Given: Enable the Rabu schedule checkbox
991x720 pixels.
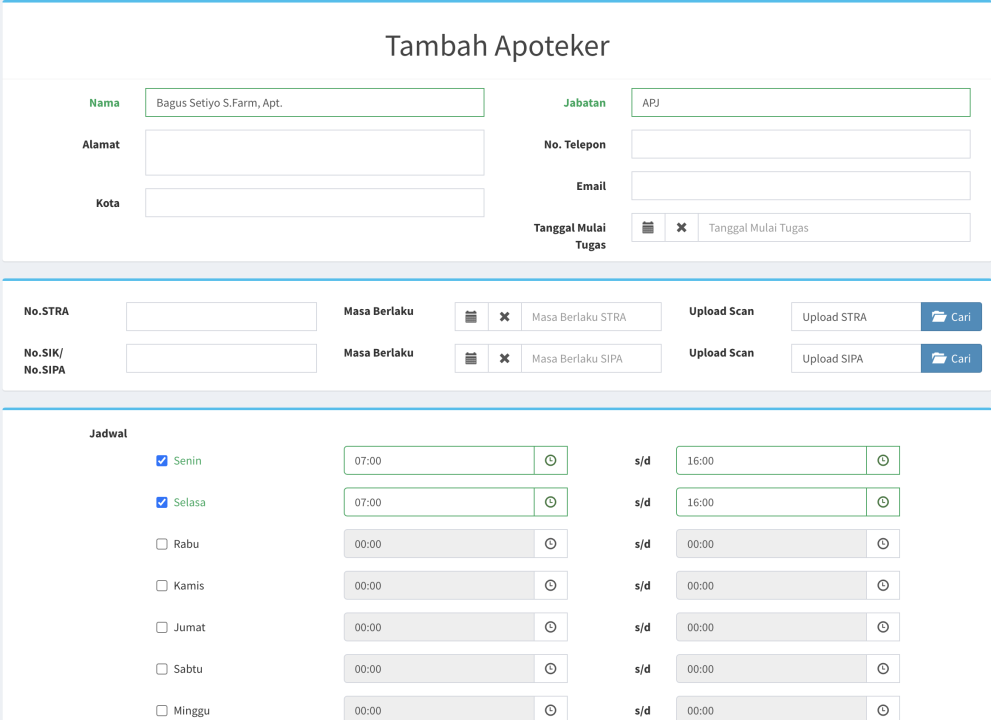Looking at the screenshot, I should [x=162, y=544].
